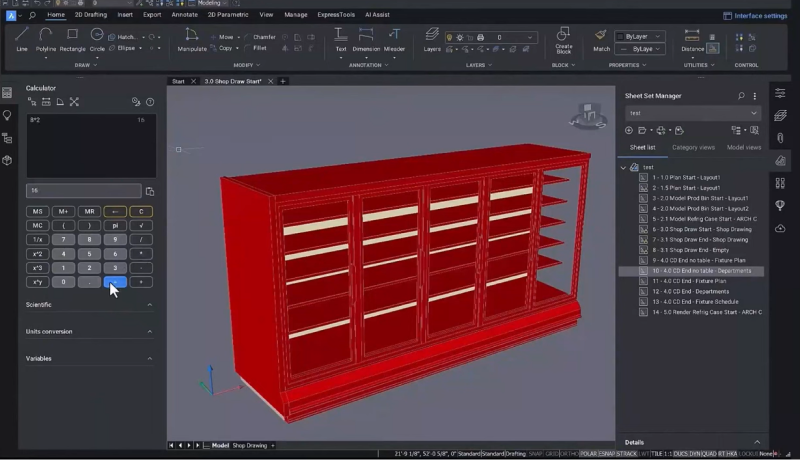Image resolution: width=800 pixels, height=460 pixels.
Task: Search in Sheet Set Manager
Action: [x=741, y=96]
